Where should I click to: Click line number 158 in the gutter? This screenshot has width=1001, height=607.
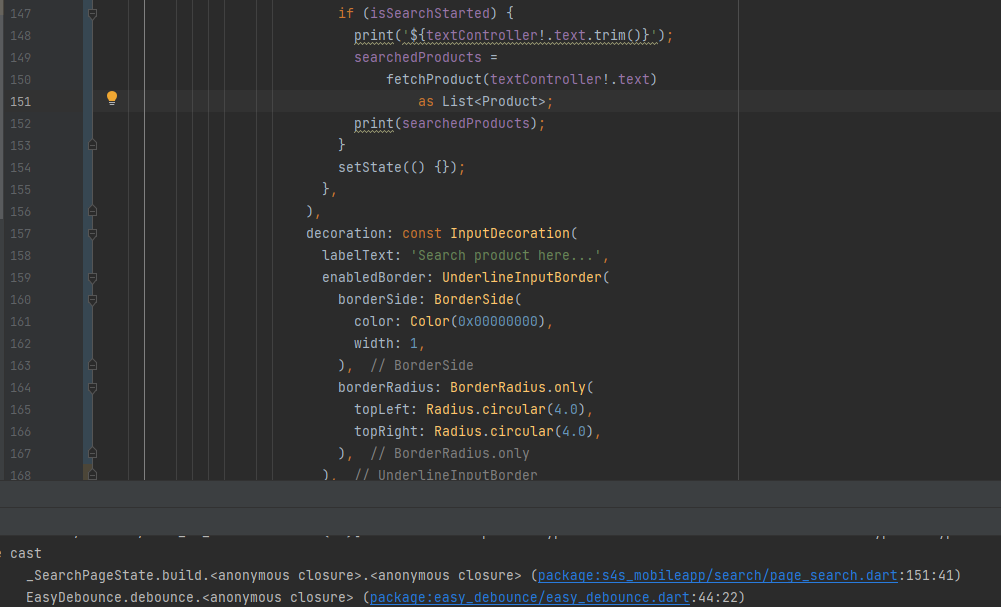pyautogui.click(x=20, y=255)
